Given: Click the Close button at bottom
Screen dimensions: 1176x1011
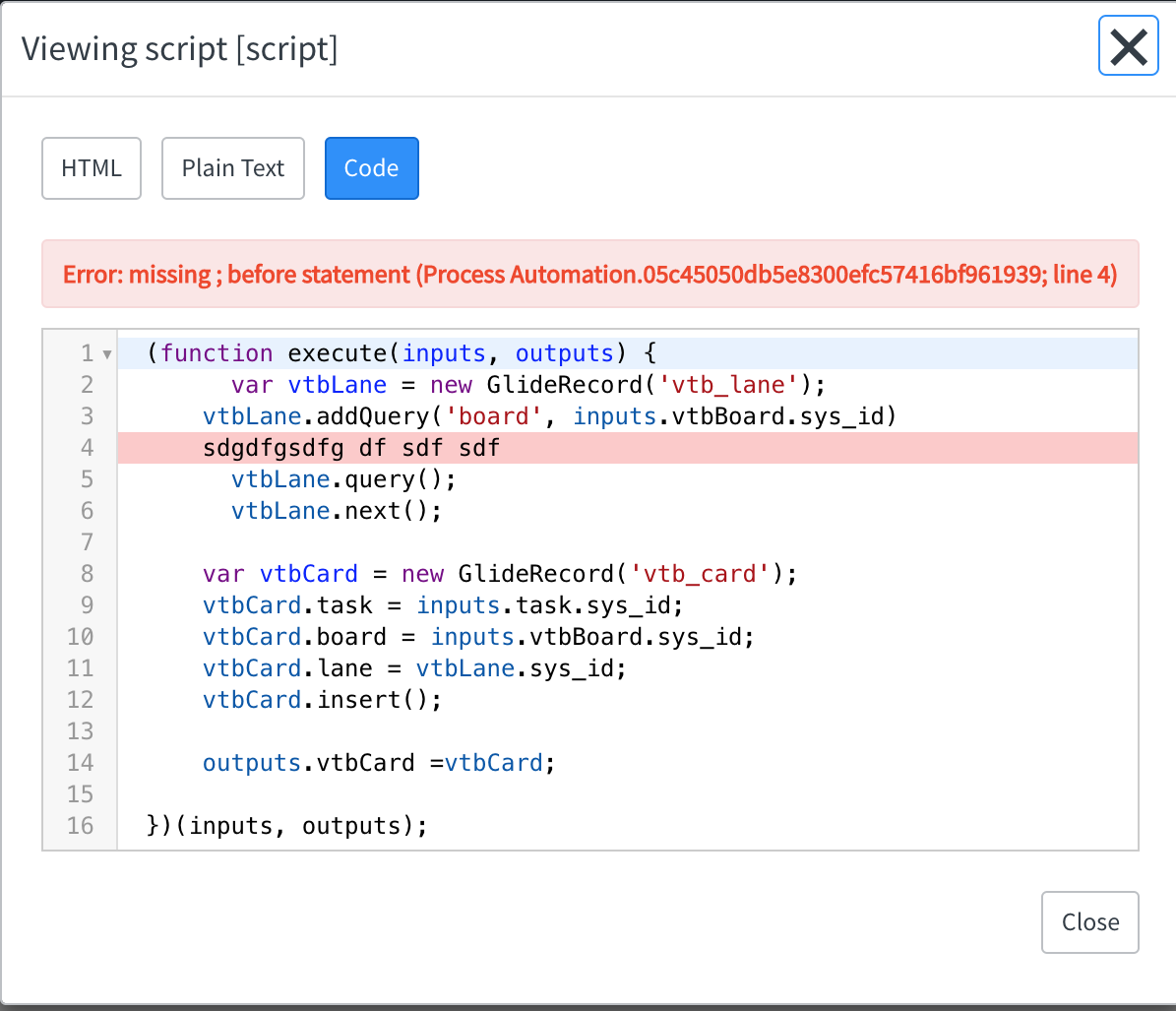Looking at the screenshot, I should tap(1089, 921).
